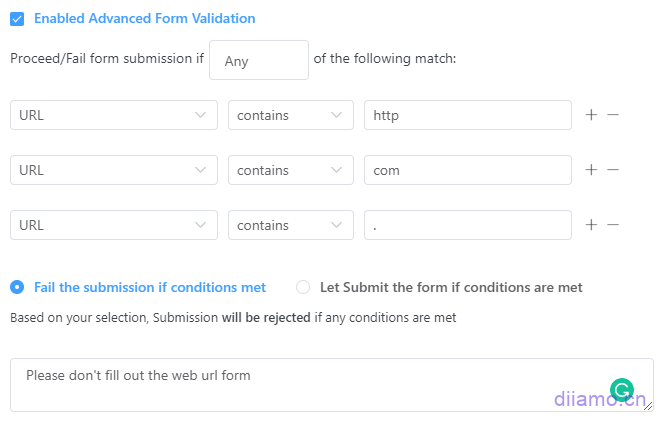
Task: Click the error message text area
Action: [300, 385]
